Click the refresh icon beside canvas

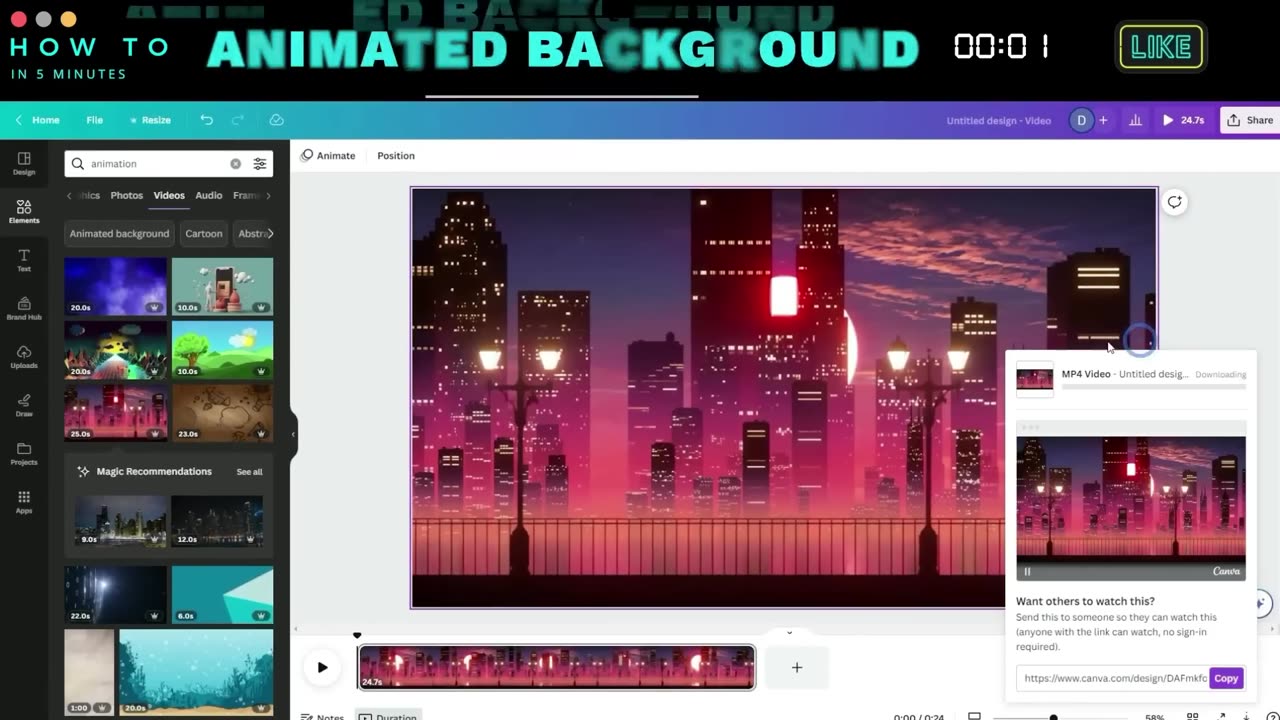(1175, 202)
